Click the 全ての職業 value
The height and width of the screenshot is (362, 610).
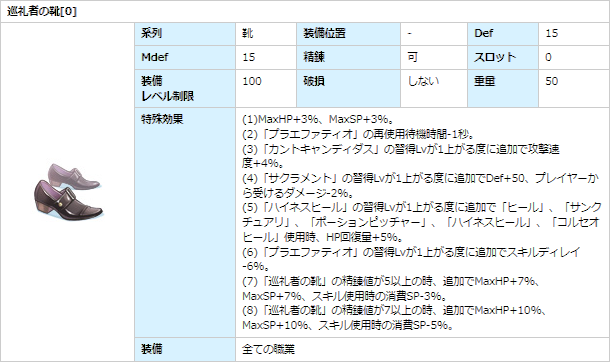(x=268, y=349)
